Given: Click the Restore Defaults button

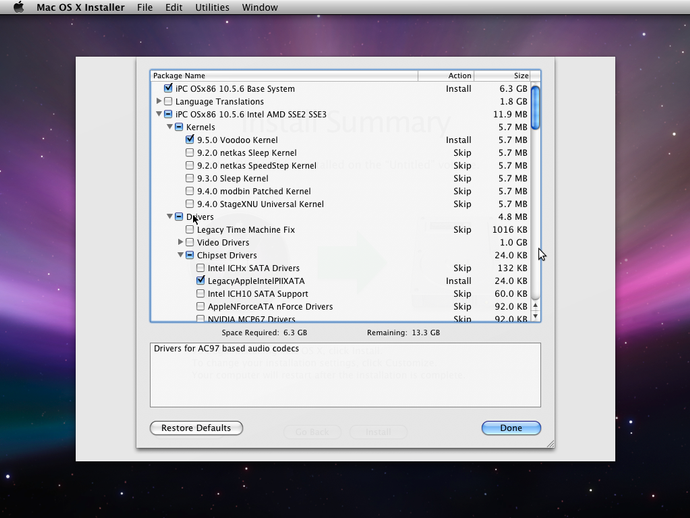Looking at the screenshot, I should click(x=196, y=428).
